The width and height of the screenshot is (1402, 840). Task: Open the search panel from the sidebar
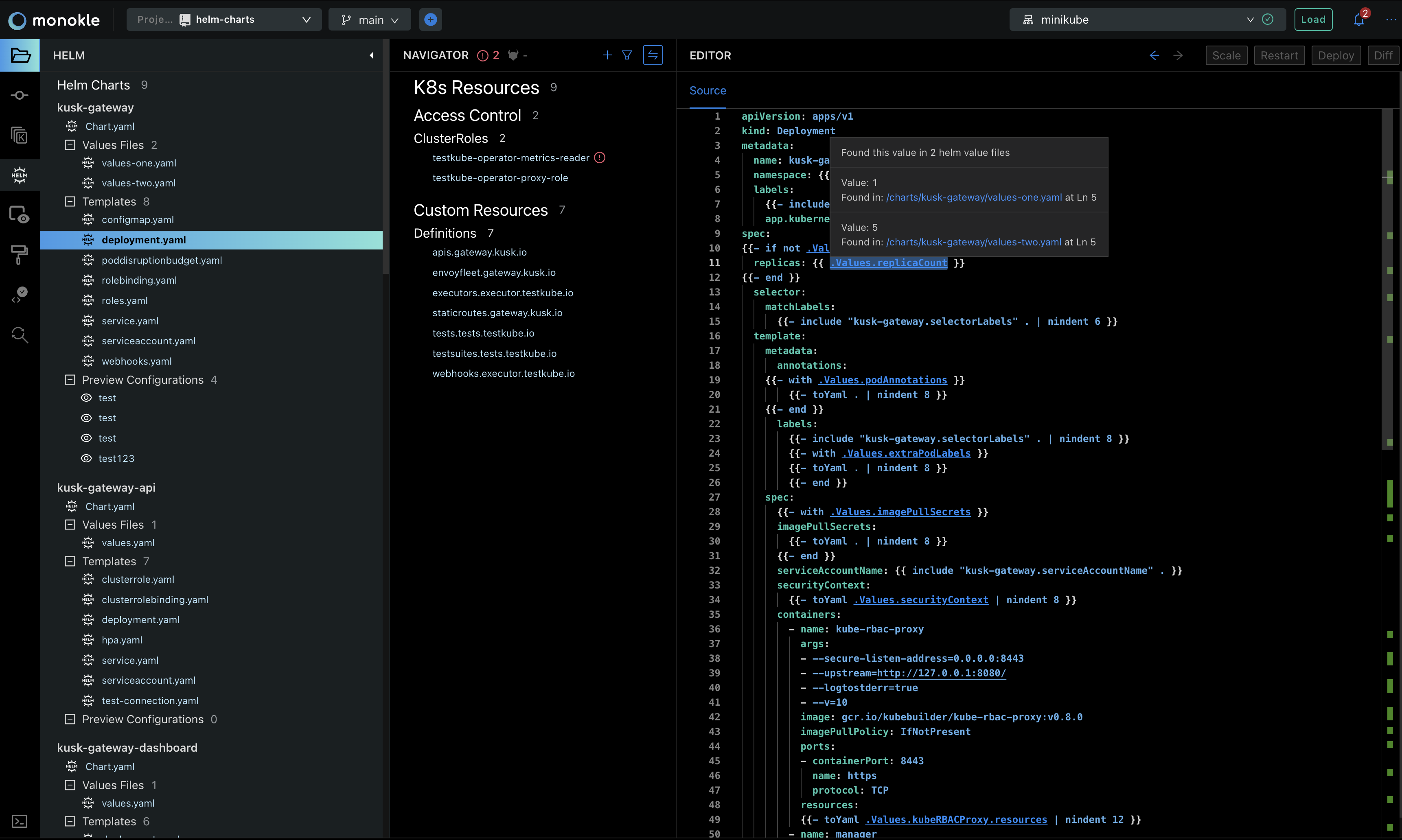(20, 335)
